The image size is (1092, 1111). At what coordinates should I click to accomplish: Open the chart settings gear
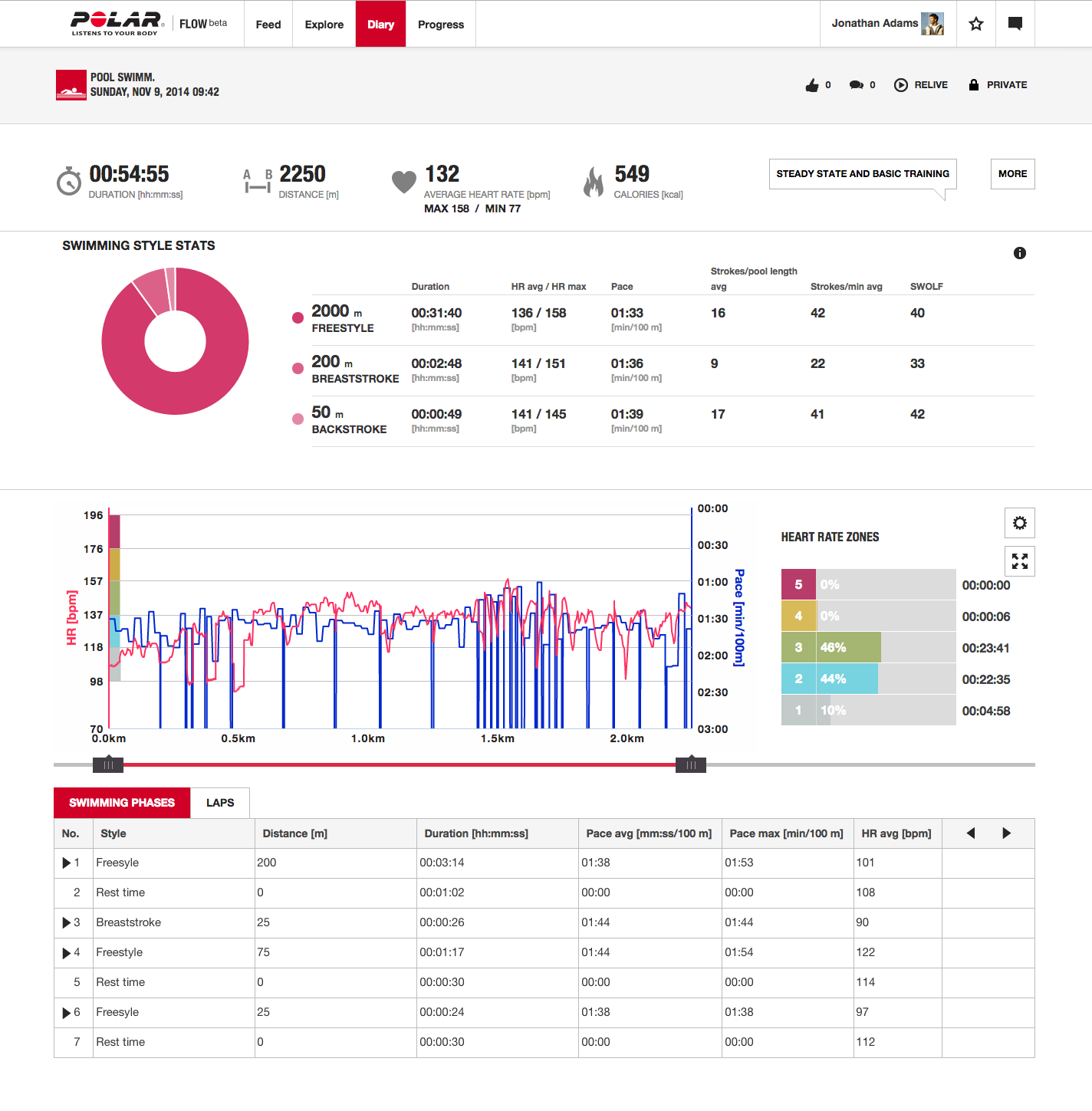[x=1019, y=523]
